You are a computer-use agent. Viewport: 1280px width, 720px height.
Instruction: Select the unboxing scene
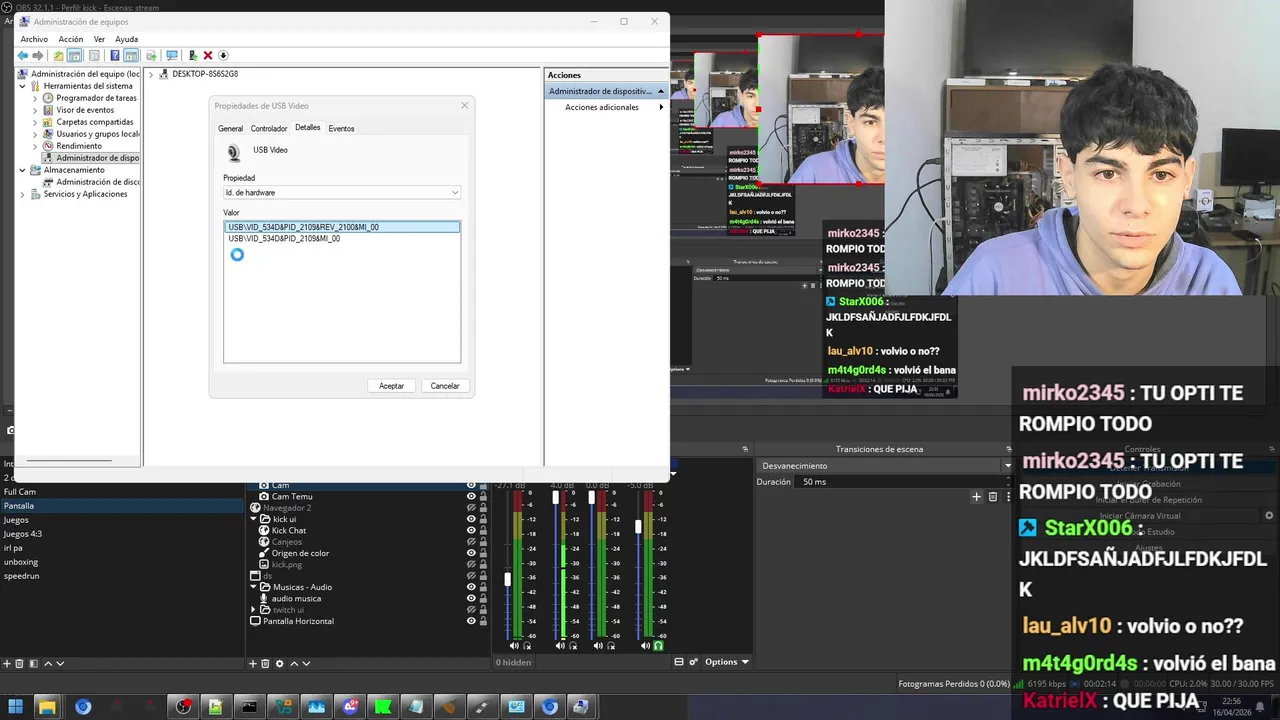21,562
